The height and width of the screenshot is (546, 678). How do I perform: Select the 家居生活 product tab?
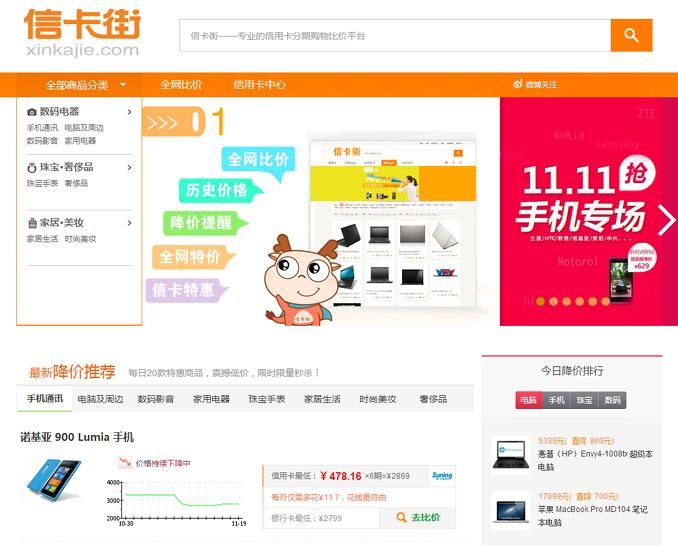[x=322, y=399]
